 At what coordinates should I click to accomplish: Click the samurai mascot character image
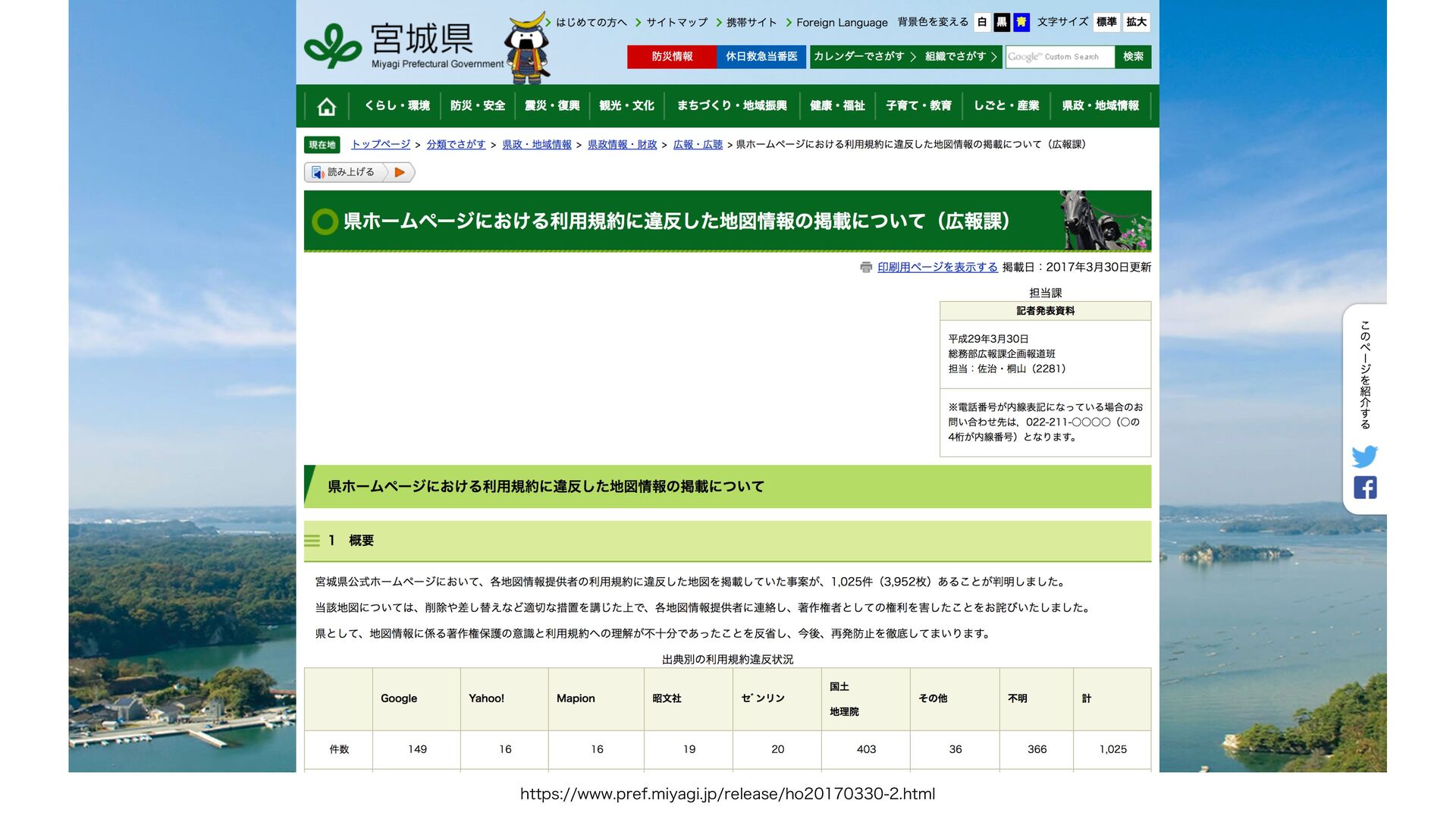pos(528,48)
